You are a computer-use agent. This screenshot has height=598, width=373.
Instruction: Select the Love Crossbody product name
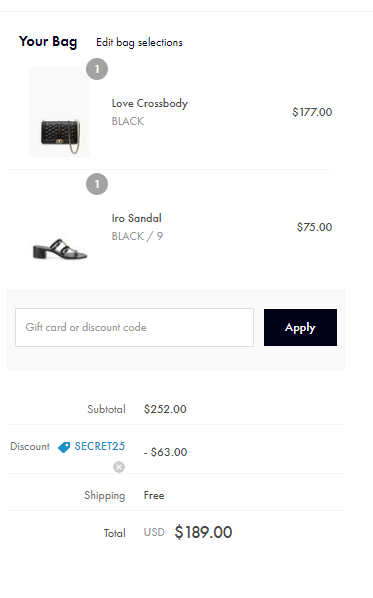(150, 103)
